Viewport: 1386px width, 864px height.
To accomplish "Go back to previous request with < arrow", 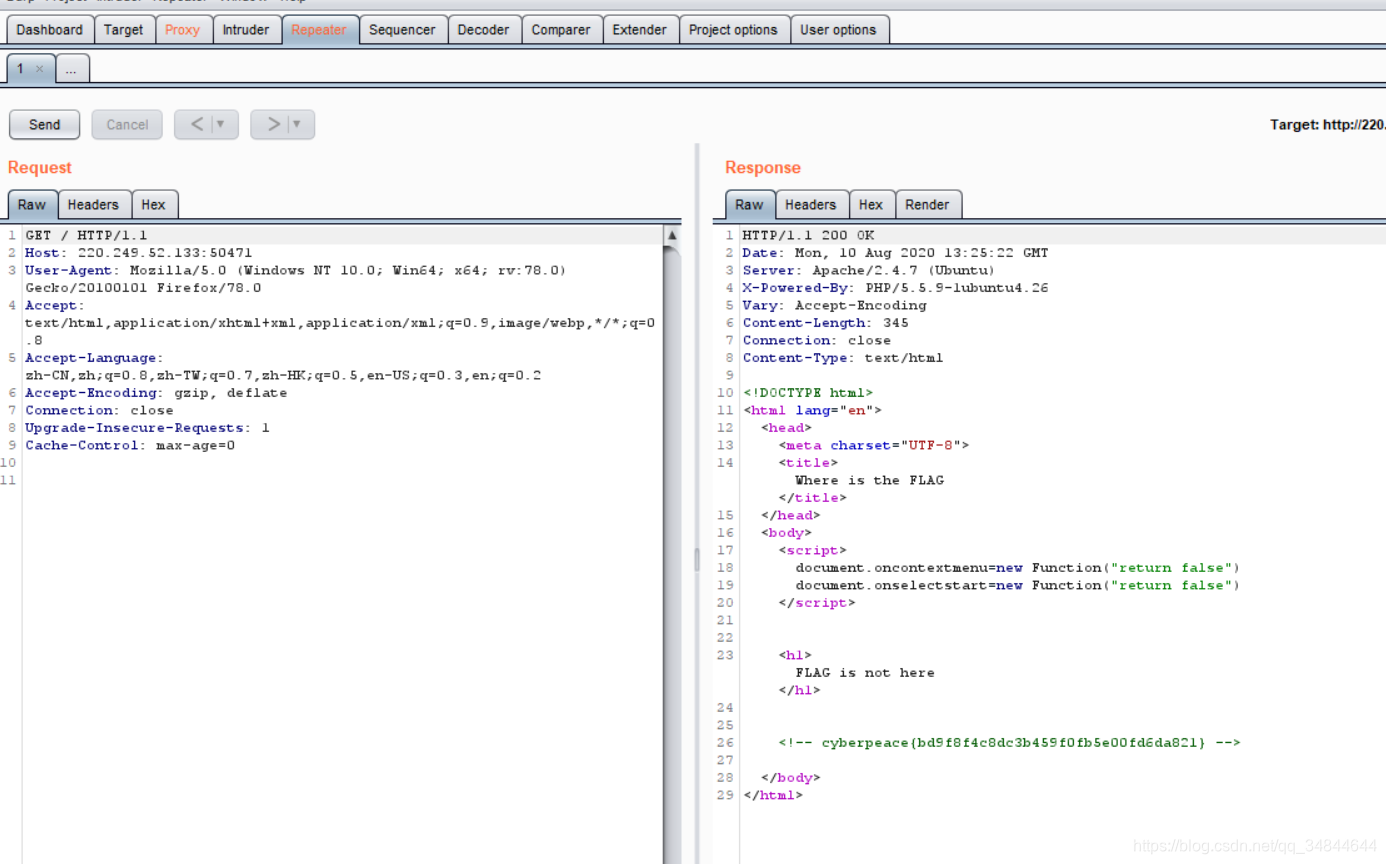I will point(196,125).
